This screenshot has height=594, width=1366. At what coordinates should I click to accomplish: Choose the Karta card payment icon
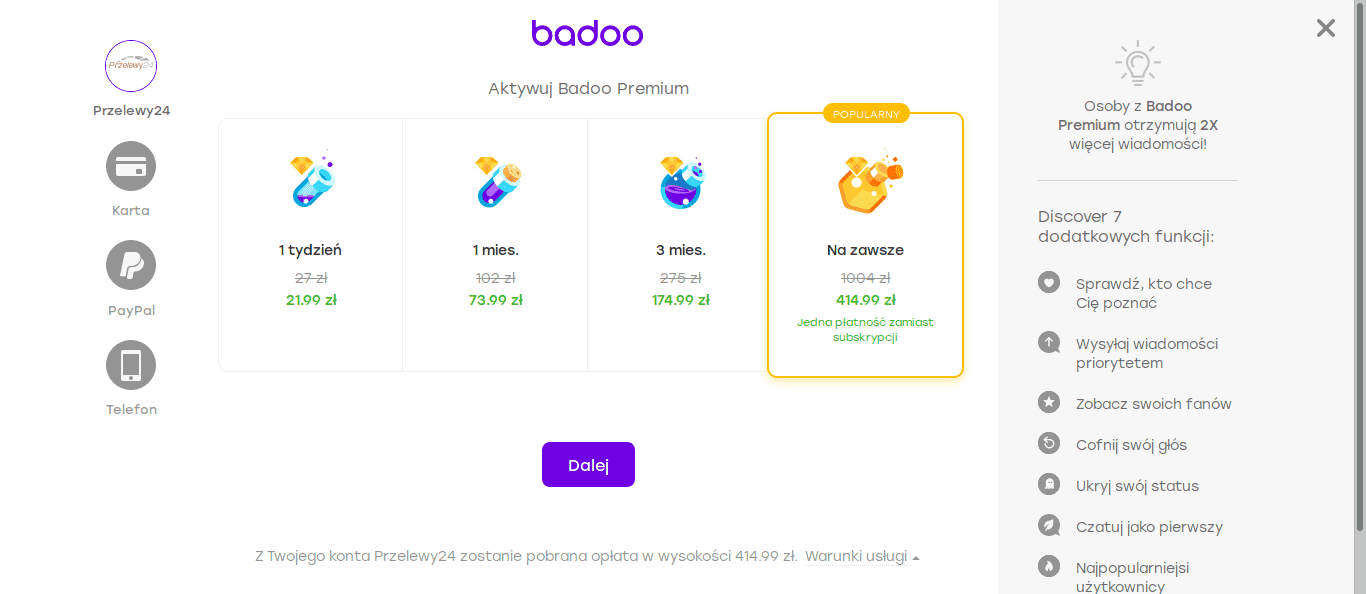click(131, 166)
